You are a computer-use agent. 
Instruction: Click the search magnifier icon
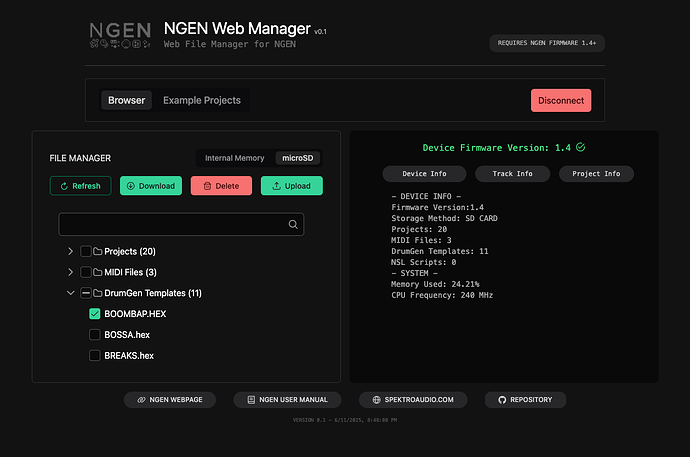pyautogui.click(x=293, y=225)
